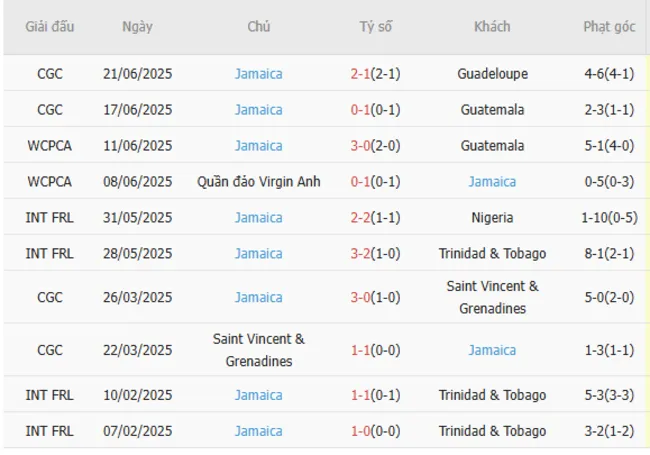Click Guatemala in the 17/06/2025 row
650x455 pixels.
(x=492, y=110)
